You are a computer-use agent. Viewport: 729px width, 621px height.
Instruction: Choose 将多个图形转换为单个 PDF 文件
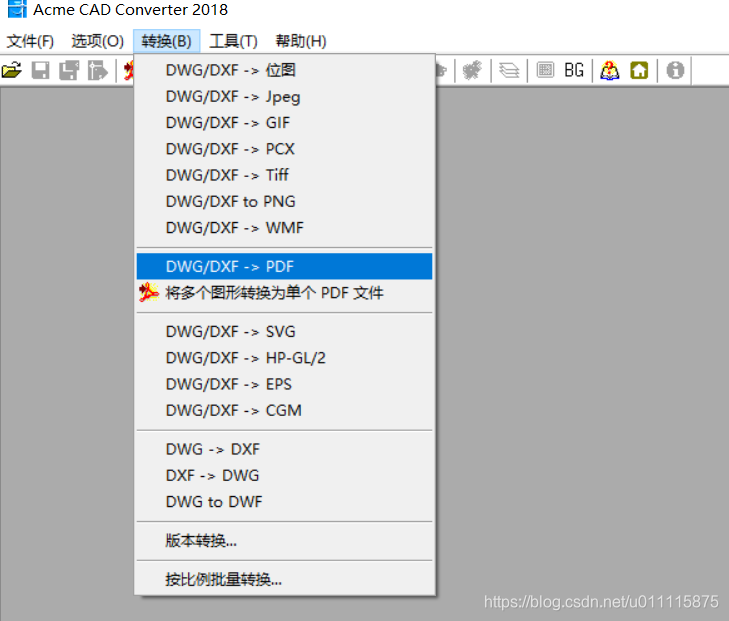pos(284,293)
